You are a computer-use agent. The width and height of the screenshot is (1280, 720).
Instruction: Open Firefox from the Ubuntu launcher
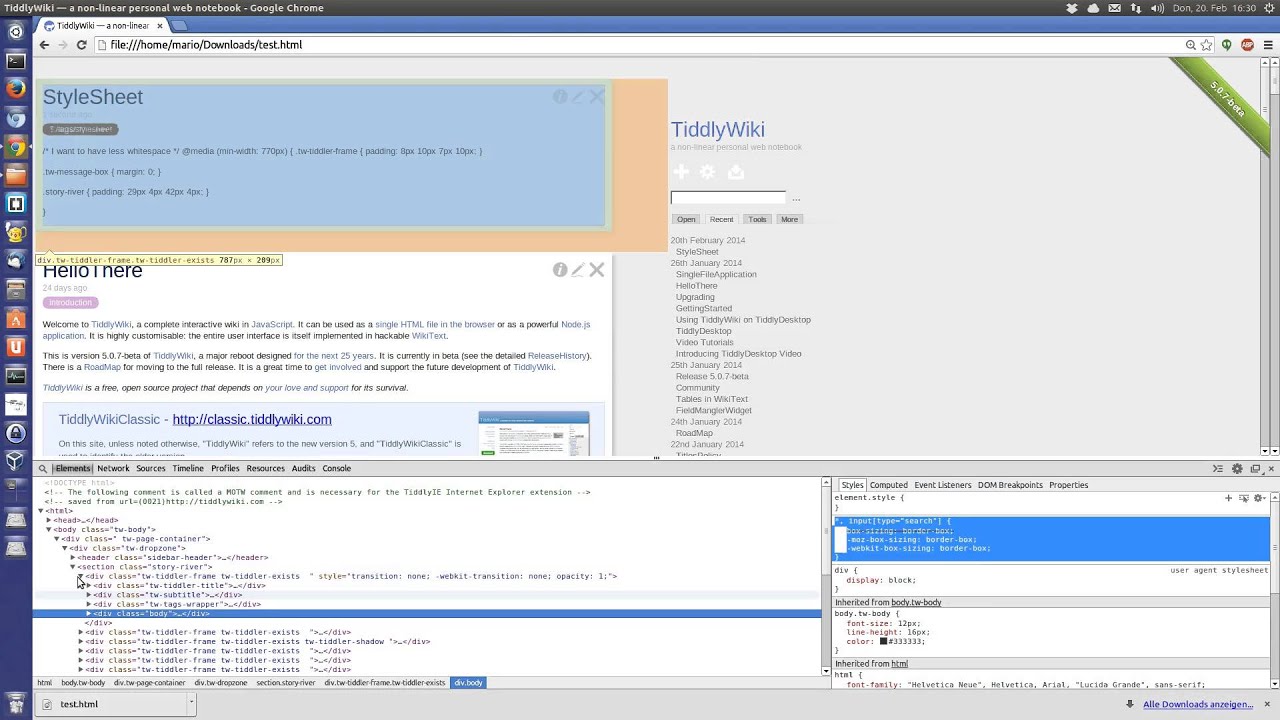15,88
